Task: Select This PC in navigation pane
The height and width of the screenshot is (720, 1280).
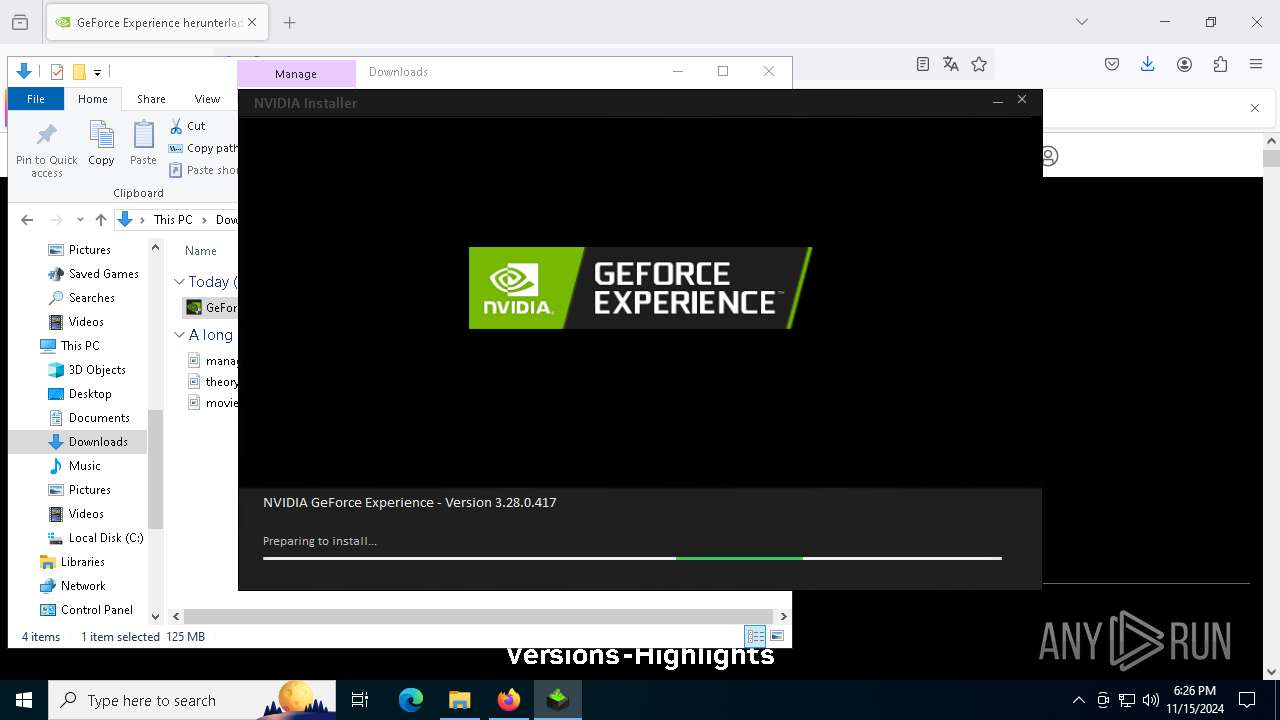Action: point(79,346)
